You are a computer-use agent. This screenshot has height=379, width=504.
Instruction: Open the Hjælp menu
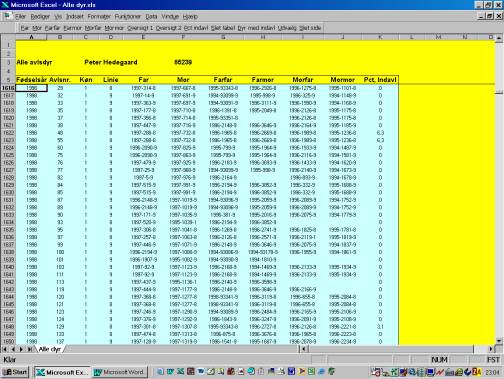(190, 16)
